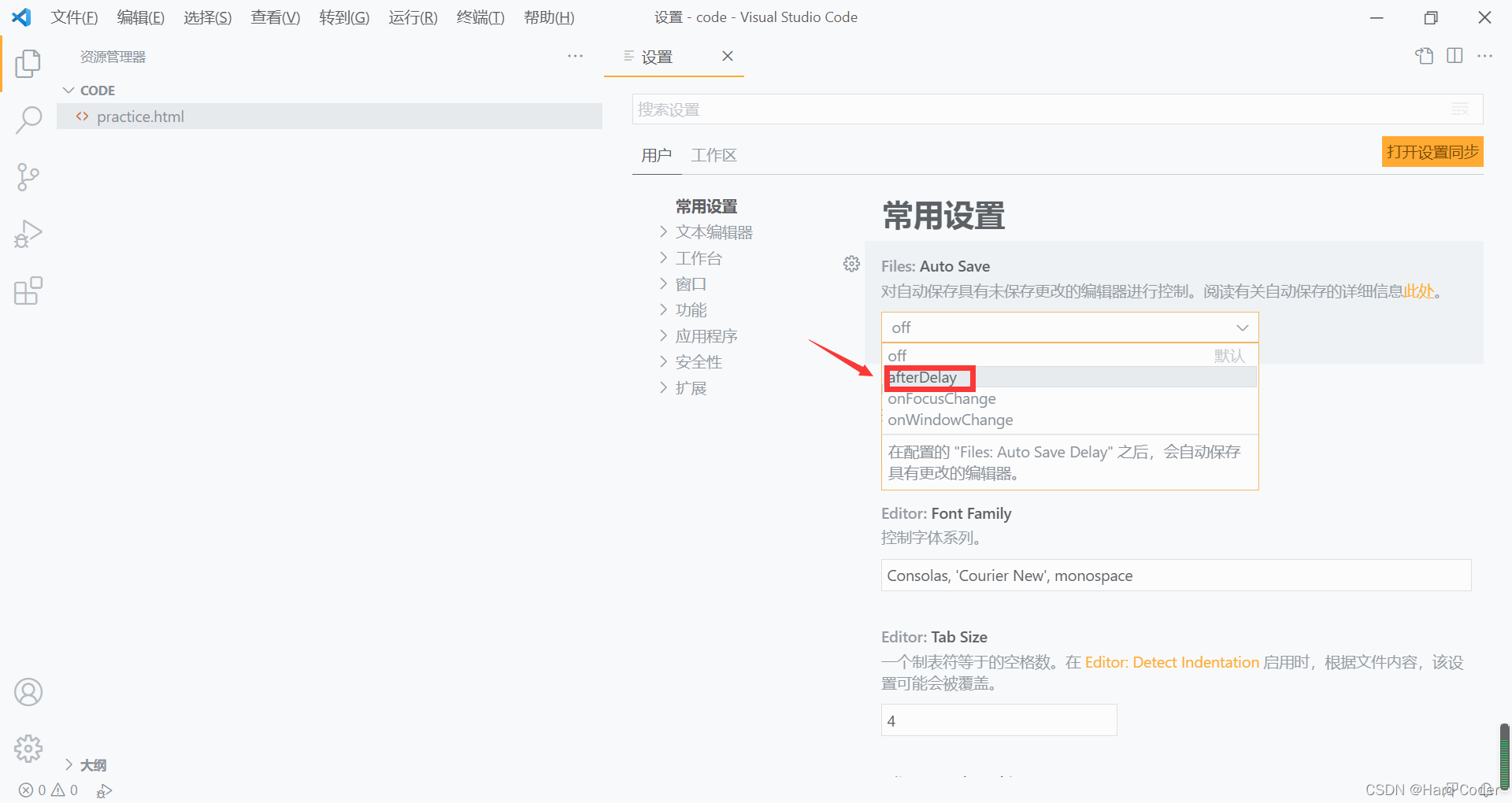Click the Tab Size value field
The image size is (1512, 803).
point(999,720)
